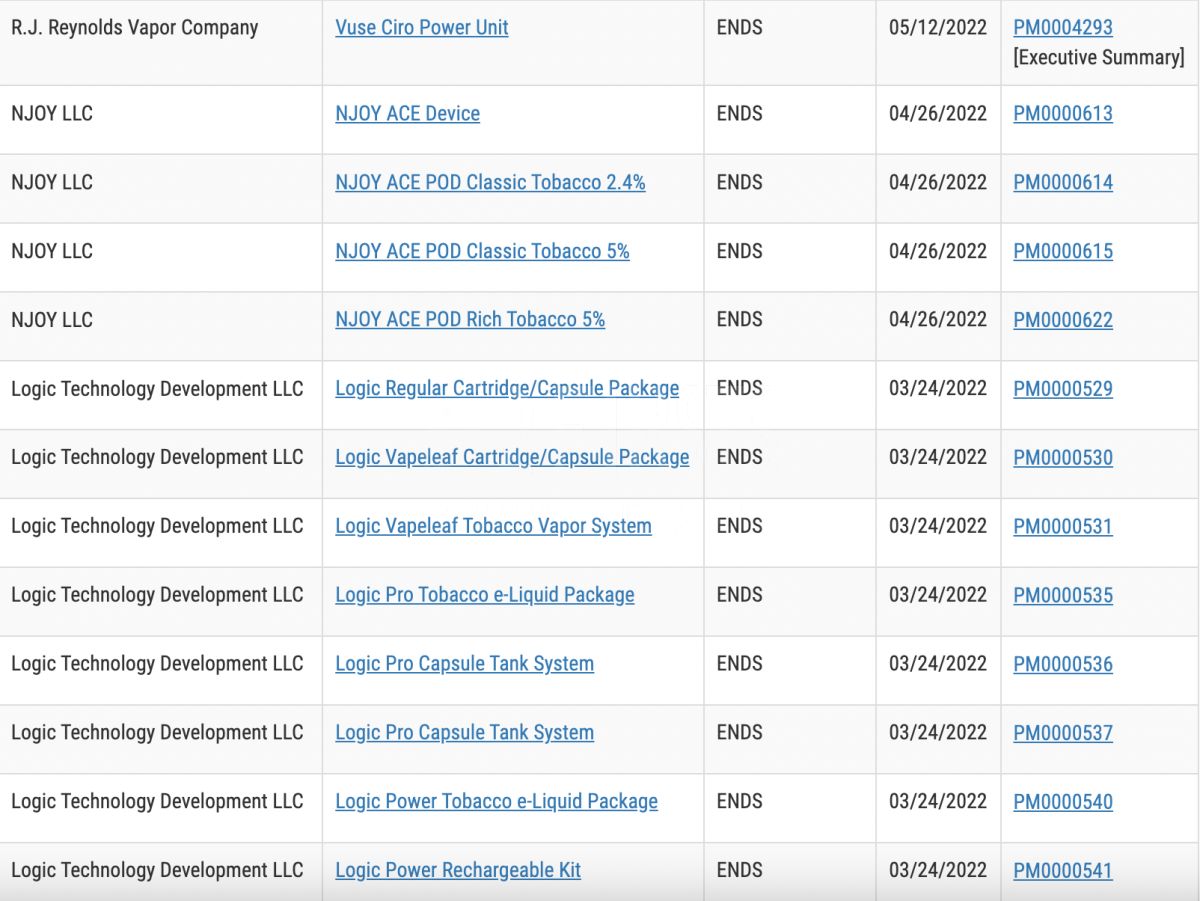Click "ENDS" in Logic Vapeleaf Tobacco Vapor System row
1200x901 pixels.
[740, 527]
